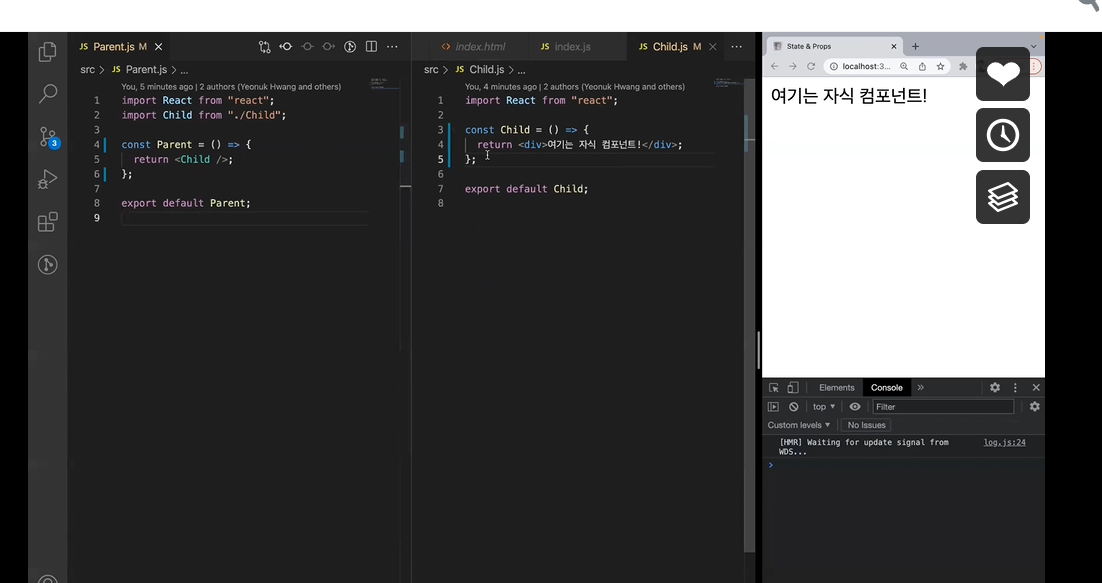Image resolution: width=1102 pixels, height=583 pixels.
Task: Go forward in the browser
Action: click(793, 66)
